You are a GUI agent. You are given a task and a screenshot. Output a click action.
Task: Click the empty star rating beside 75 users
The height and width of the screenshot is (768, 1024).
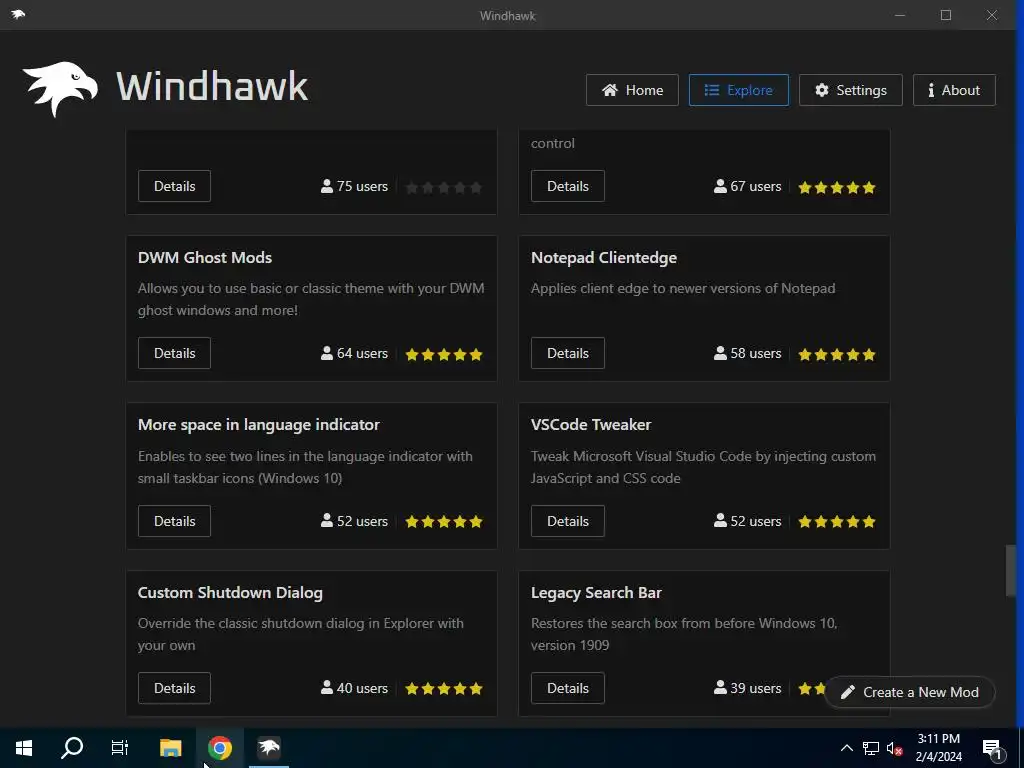pyautogui.click(x=444, y=187)
